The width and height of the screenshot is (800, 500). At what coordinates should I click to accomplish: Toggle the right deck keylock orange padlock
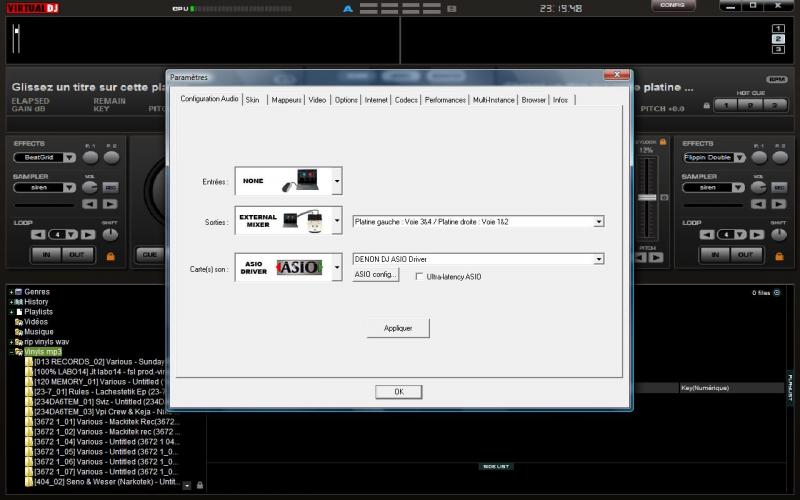coord(663,142)
